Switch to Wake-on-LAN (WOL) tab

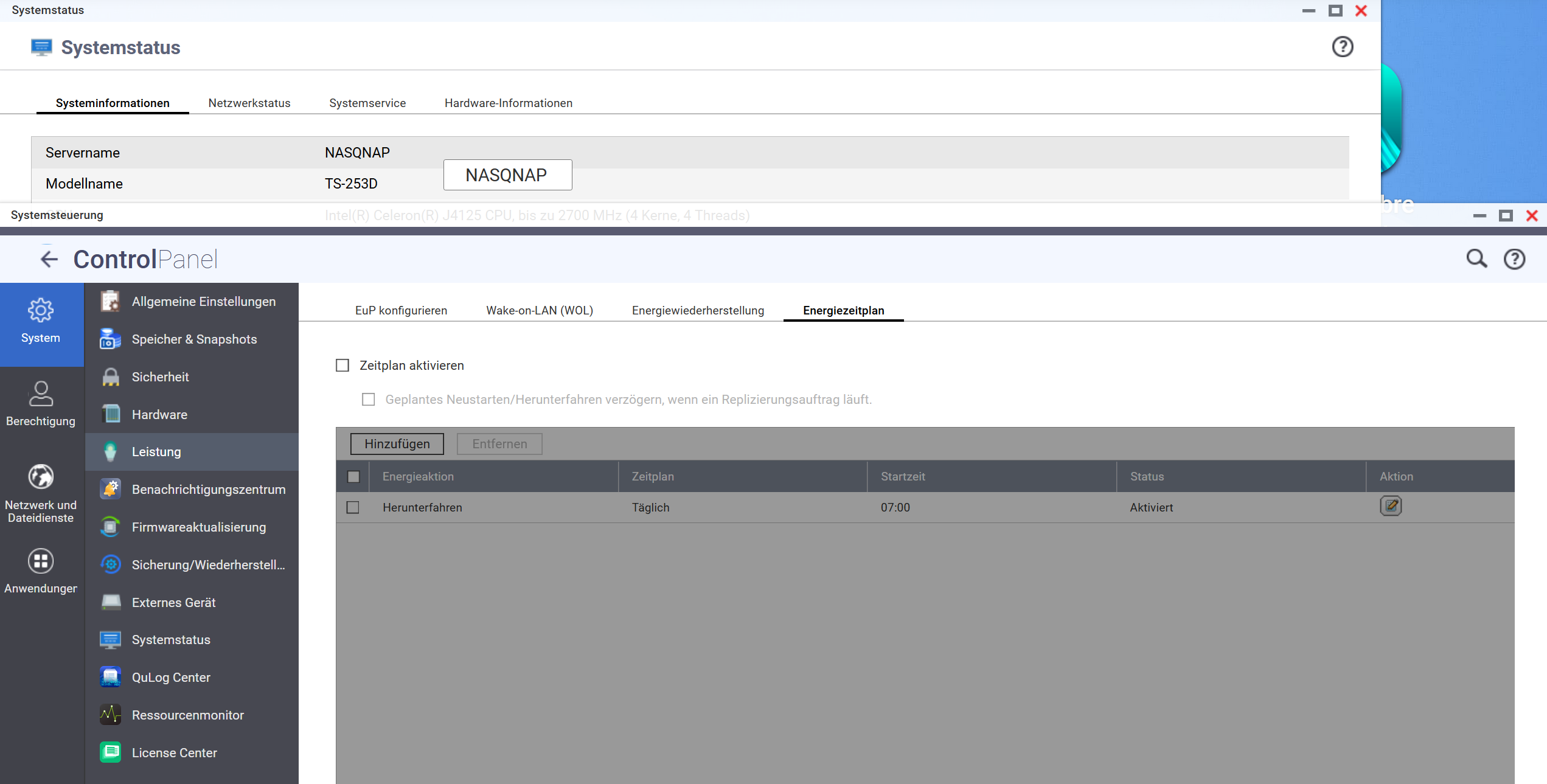click(539, 310)
